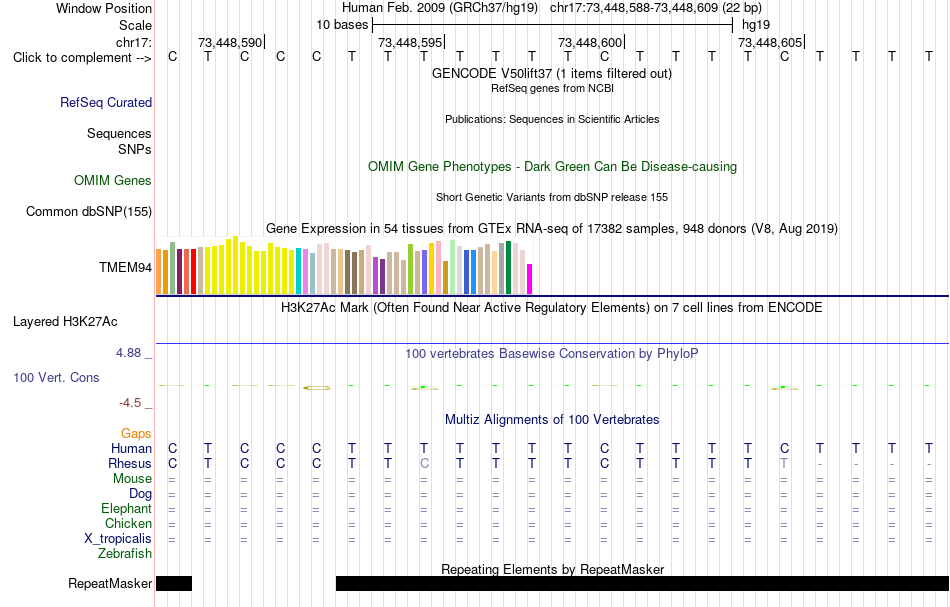The width and height of the screenshot is (950, 607).
Task: Click the 'OMIM Gene Phenotypes' green title
Action: point(553,167)
